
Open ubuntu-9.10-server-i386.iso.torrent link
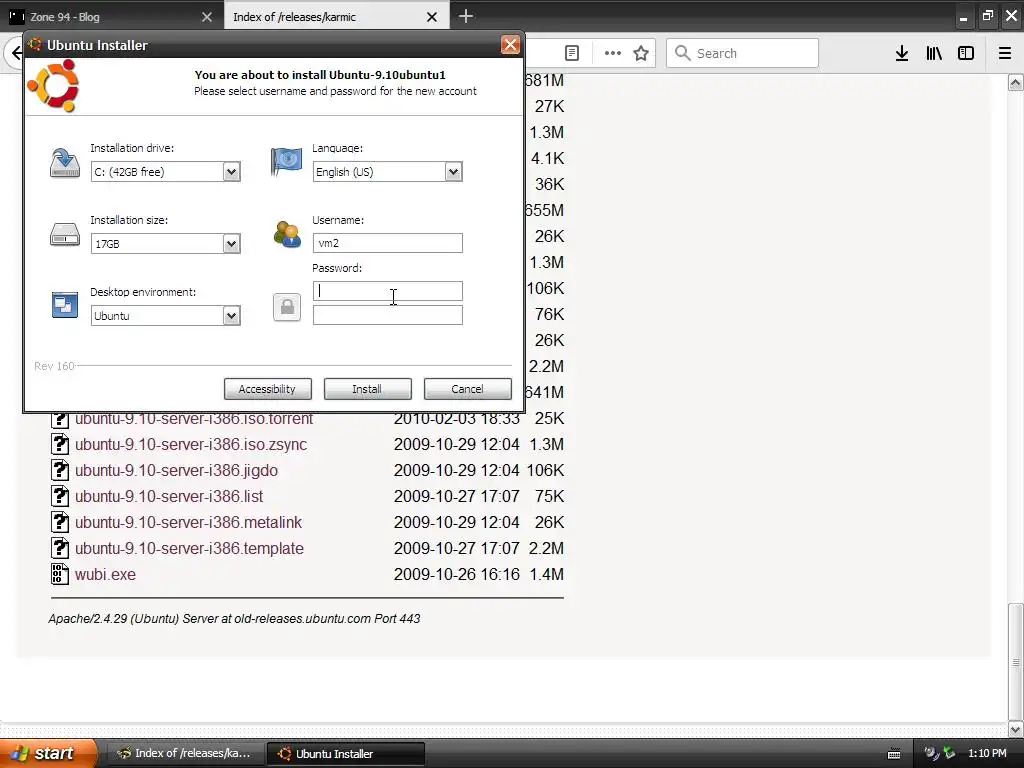pos(194,419)
